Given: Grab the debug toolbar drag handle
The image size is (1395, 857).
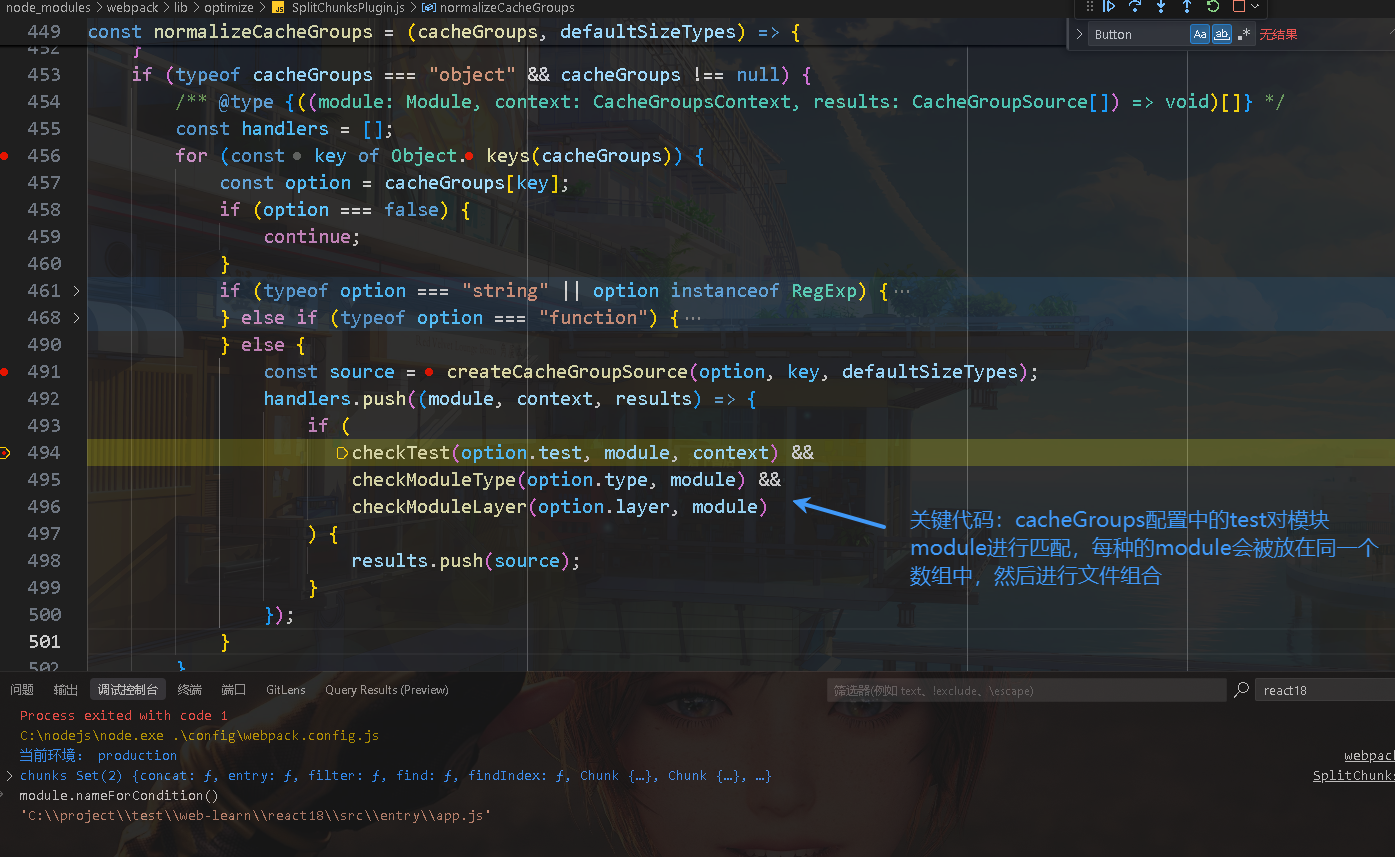Looking at the screenshot, I should 1090,7.
